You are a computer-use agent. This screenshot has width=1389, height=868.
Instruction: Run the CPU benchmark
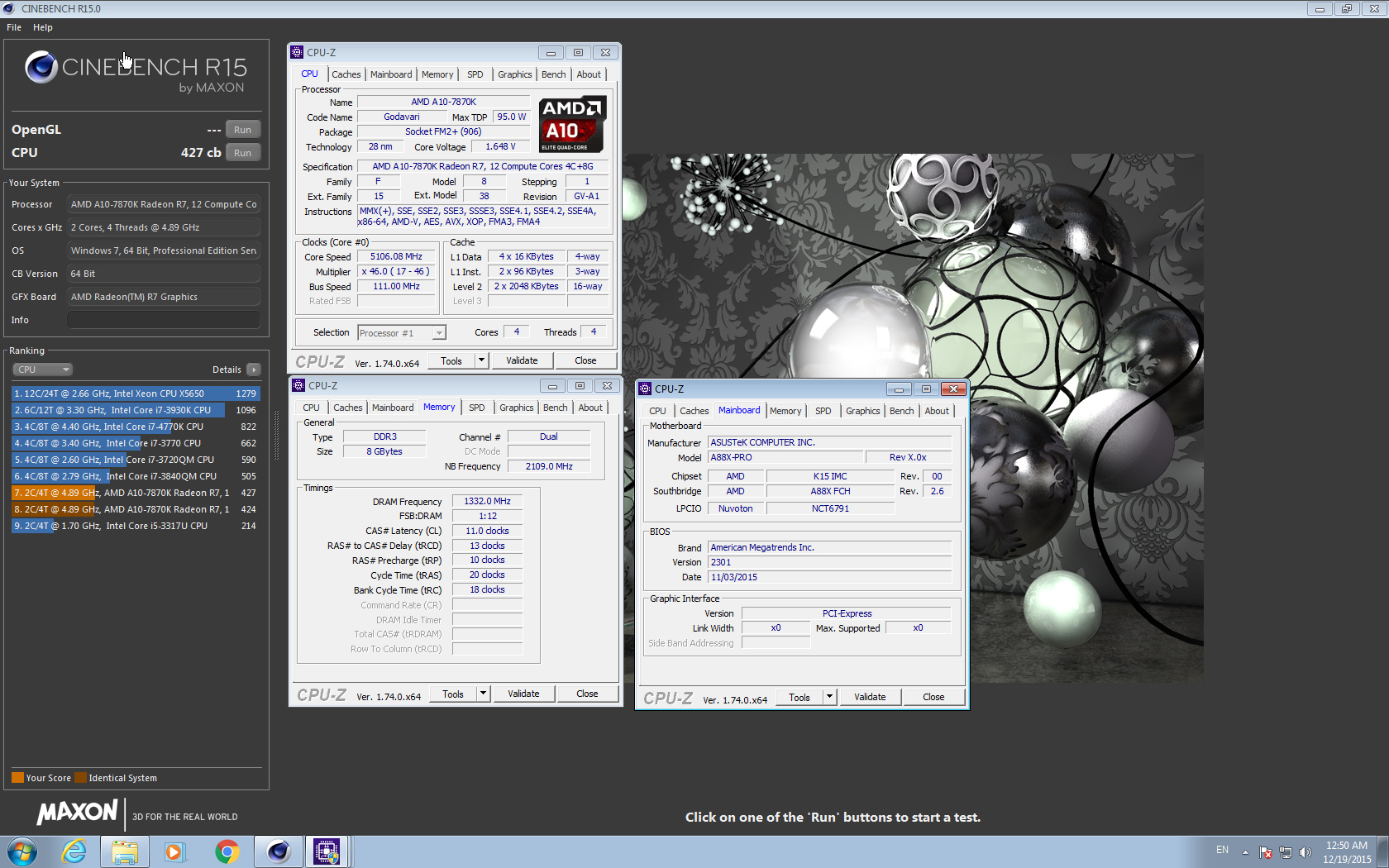[242, 153]
